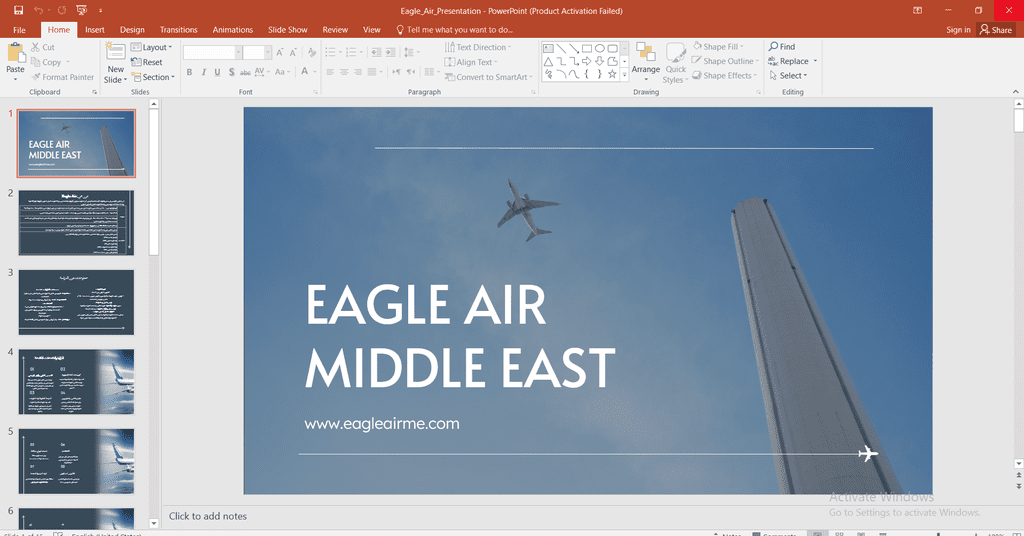Click the Align Left paragraph icon
This screenshot has height=536, width=1024.
tap(330, 72)
